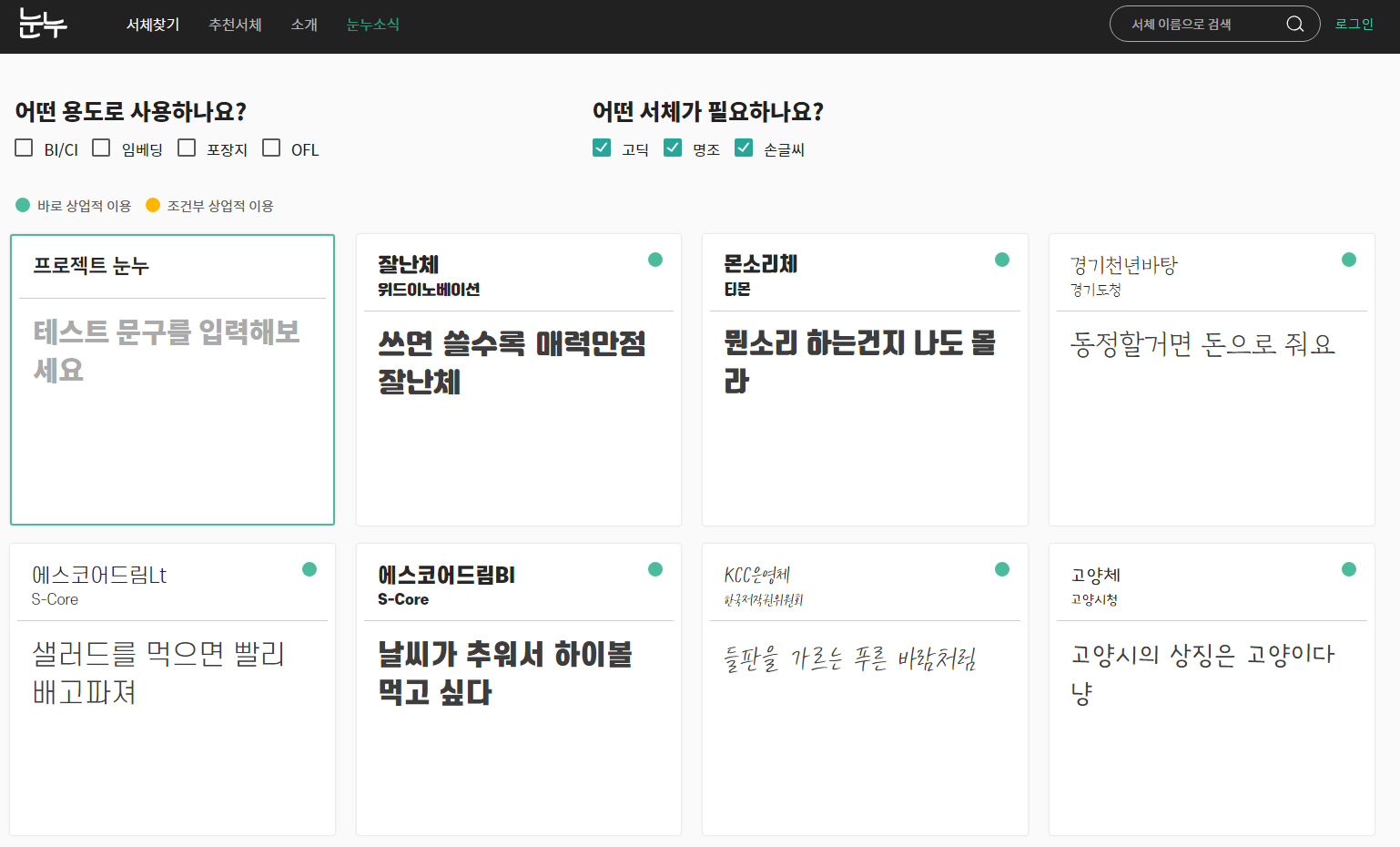
Task: Click the green dot on 경기천년바탕 card
Action: click(1349, 260)
